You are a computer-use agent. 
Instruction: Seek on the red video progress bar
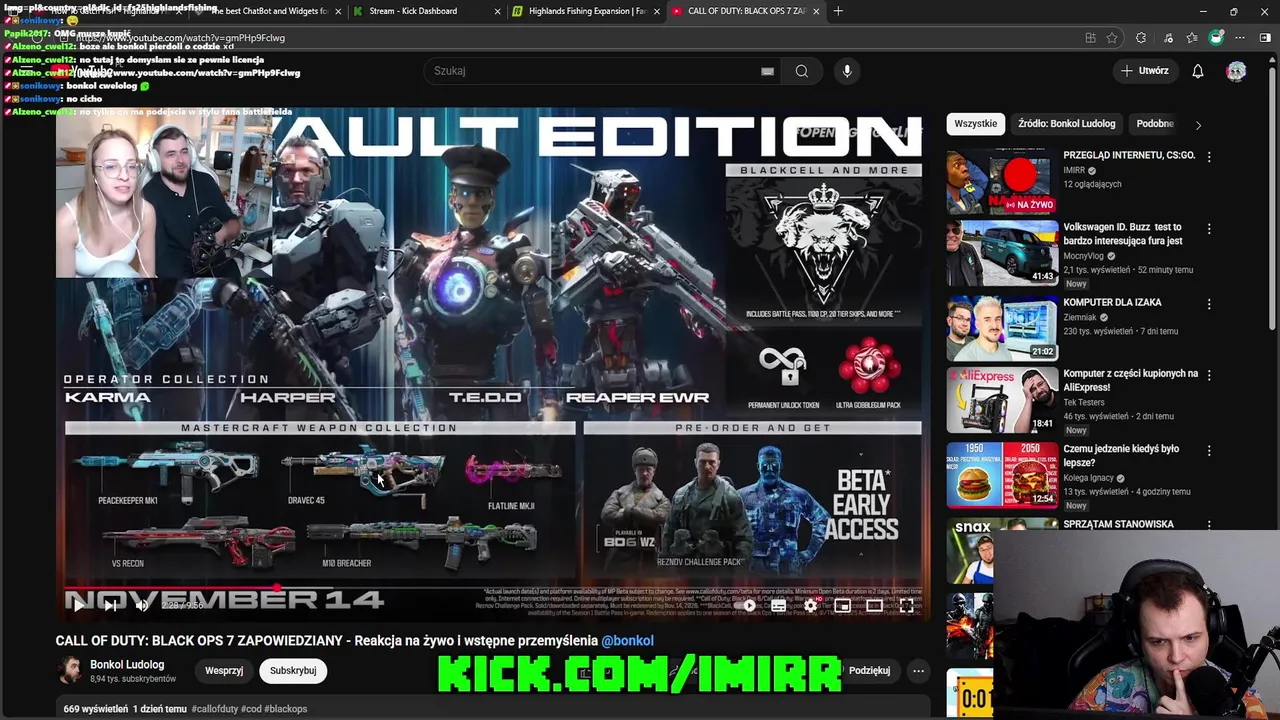[x=493, y=589]
